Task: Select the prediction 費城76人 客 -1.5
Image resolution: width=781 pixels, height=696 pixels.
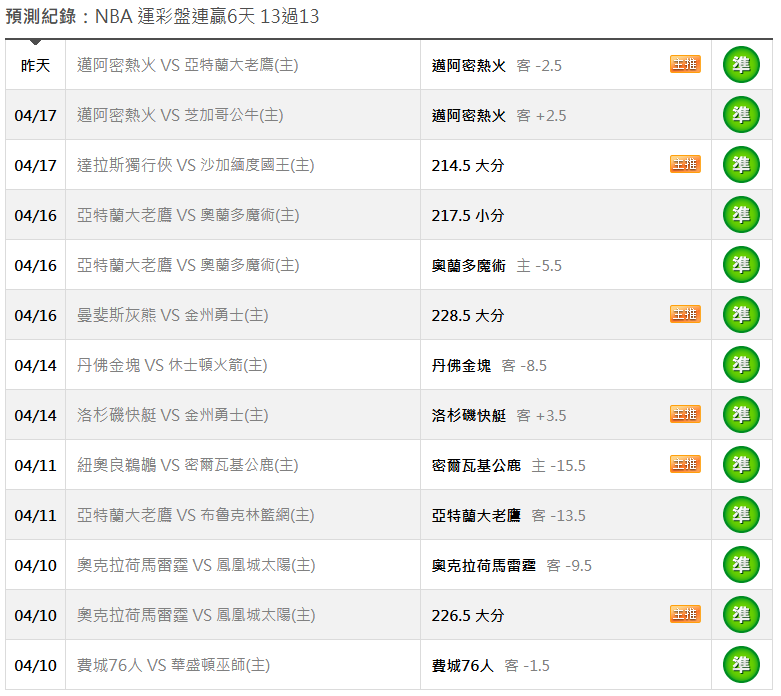Action: pos(490,666)
